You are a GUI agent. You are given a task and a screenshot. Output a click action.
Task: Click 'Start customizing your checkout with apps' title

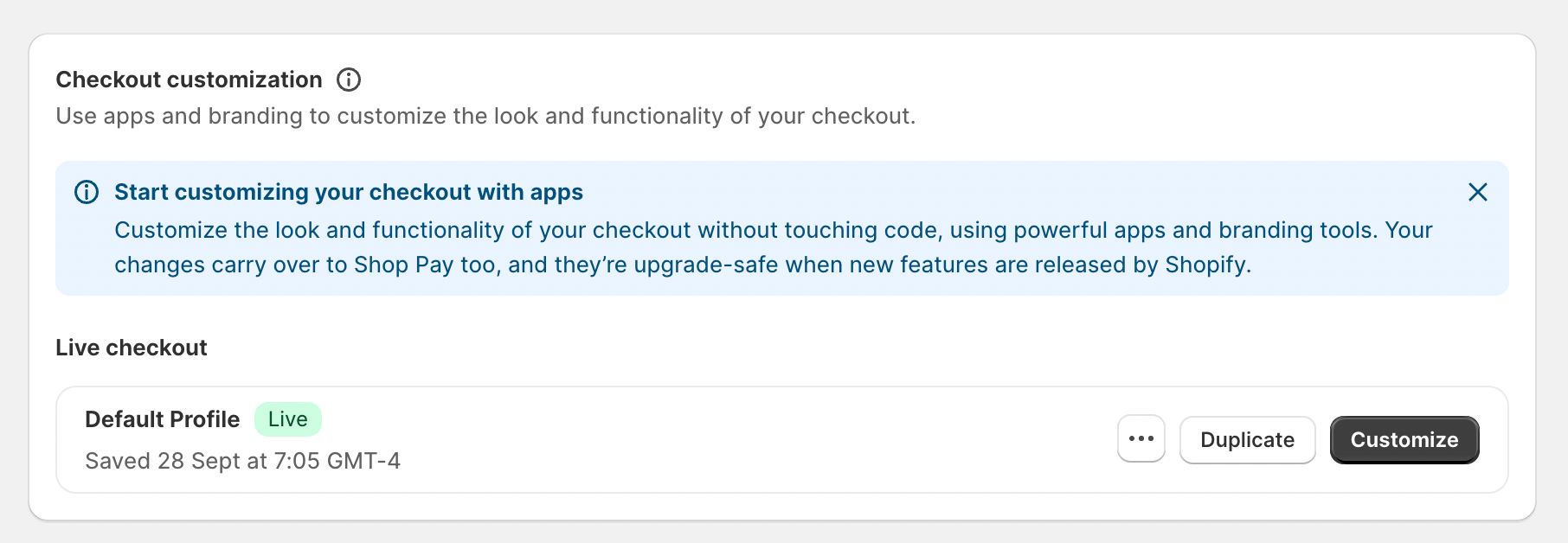349,192
